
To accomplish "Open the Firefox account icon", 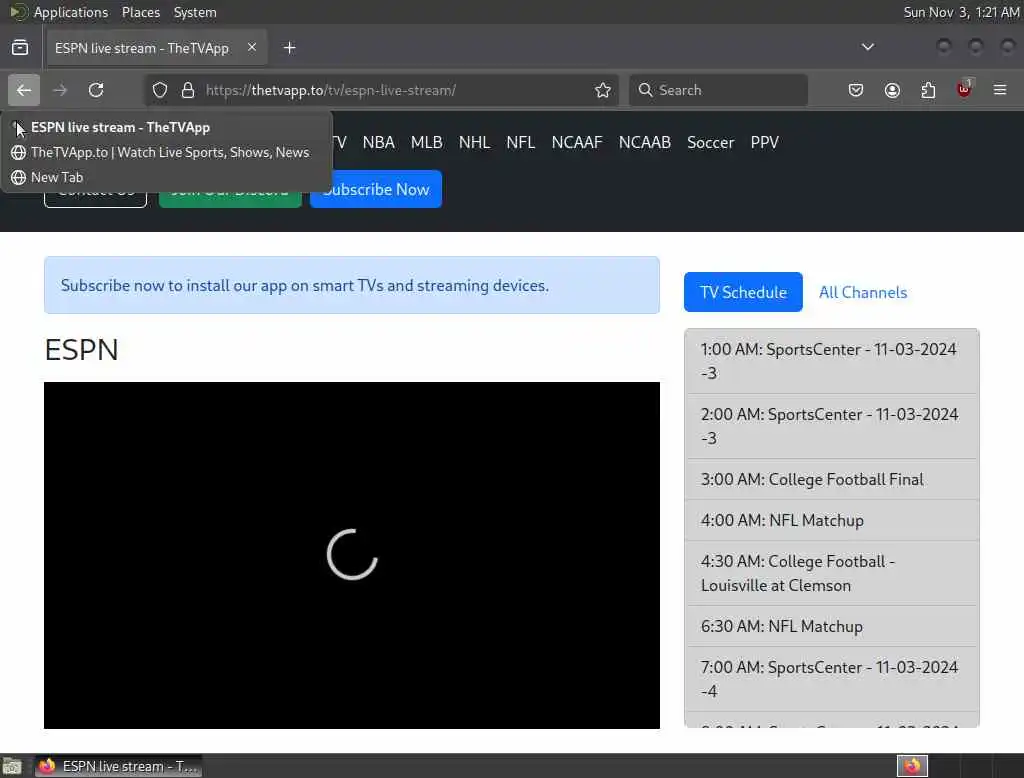I will pos(892,90).
